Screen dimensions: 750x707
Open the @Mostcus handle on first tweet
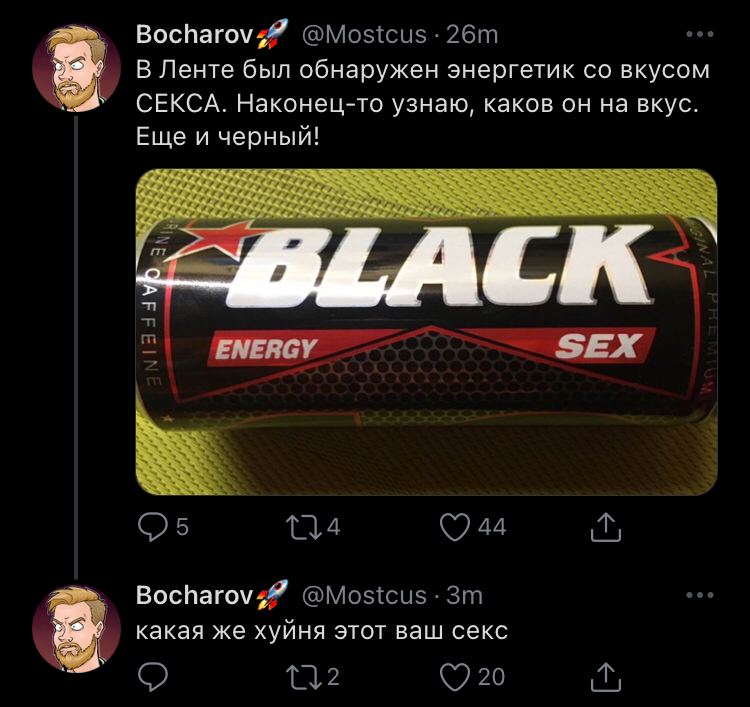(x=364, y=34)
